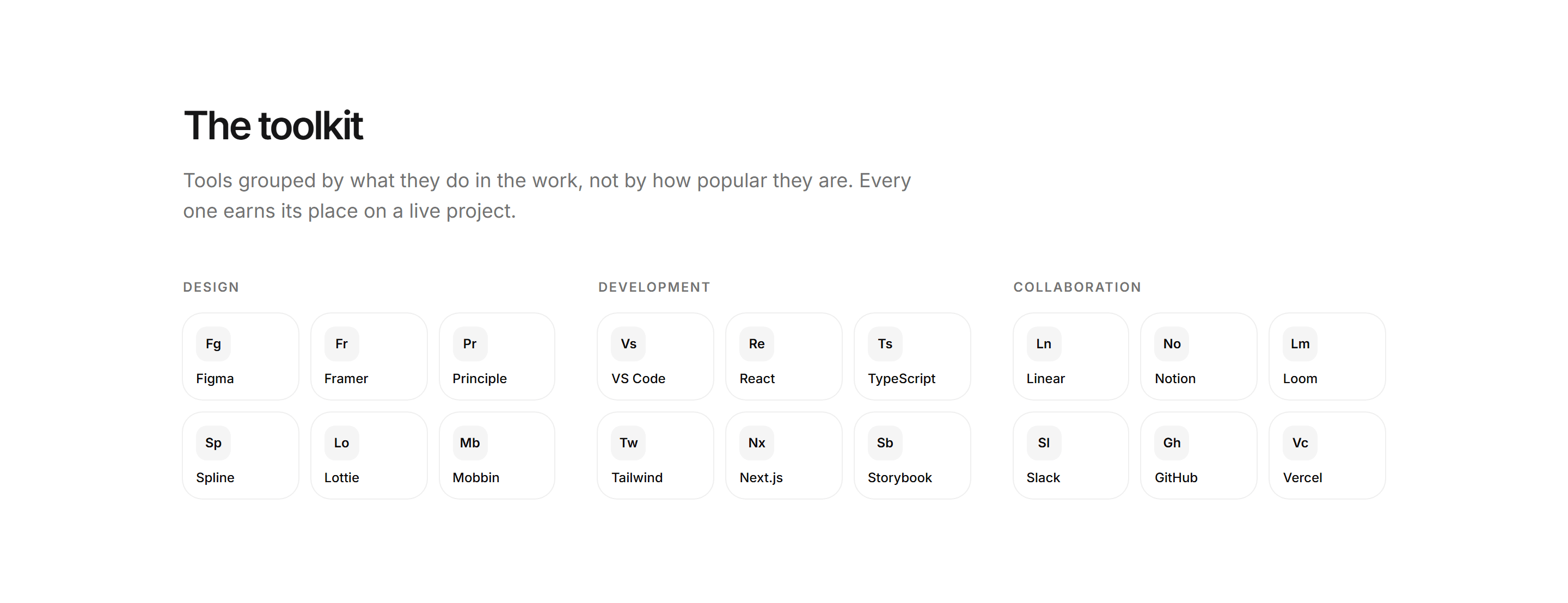The width and height of the screenshot is (1568, 603).
Task: Select the Next.js label text
Action: tap(762, 478)
